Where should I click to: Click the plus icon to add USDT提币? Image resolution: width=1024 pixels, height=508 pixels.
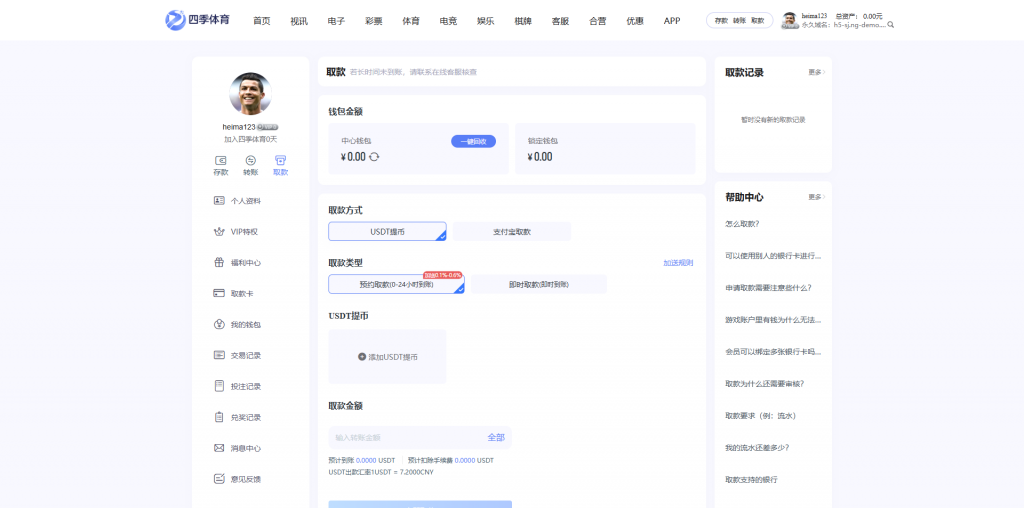[362, 357]
